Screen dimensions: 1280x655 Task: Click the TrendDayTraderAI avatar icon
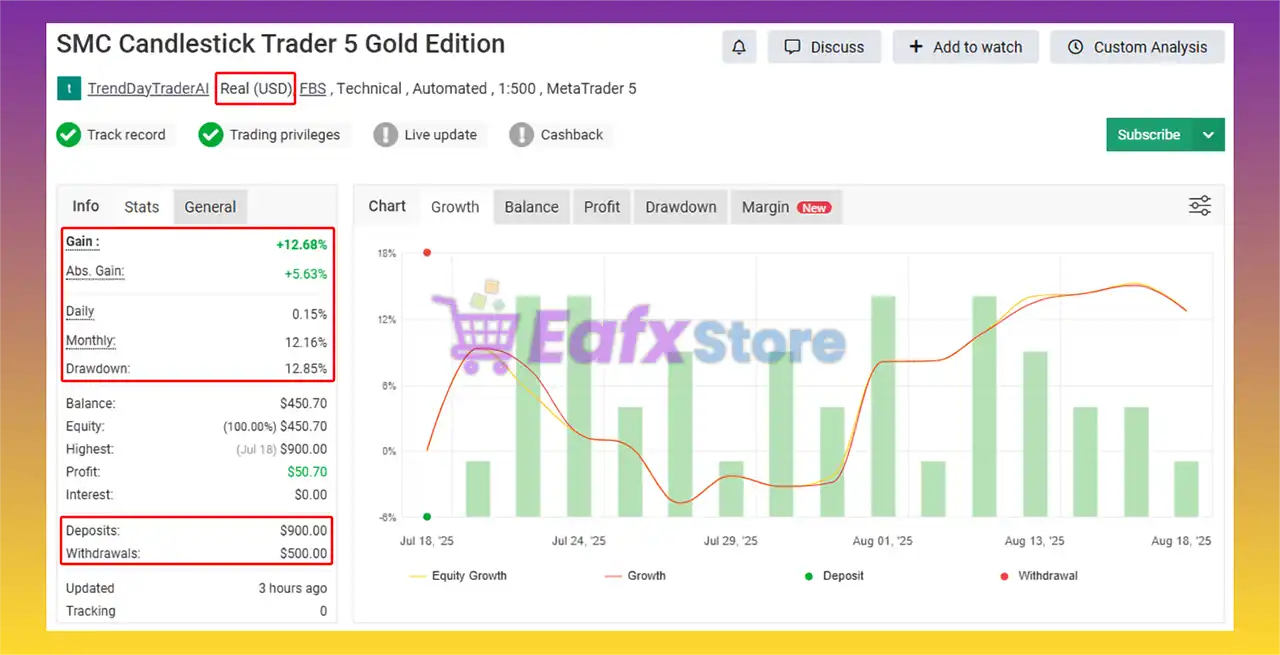pyautogui.click(x=68, y=89)
